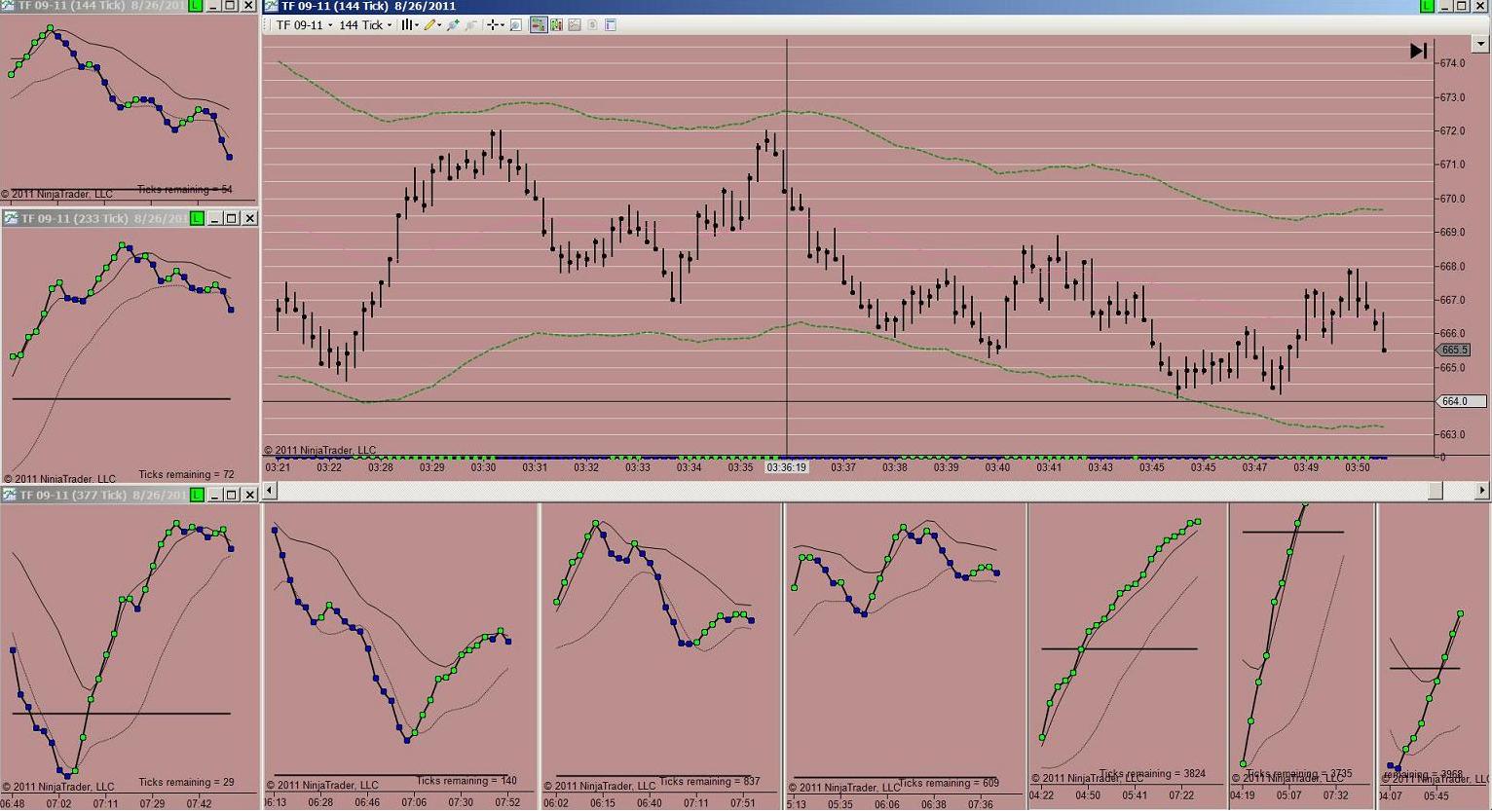Click the pin icon with green plus
The image size is (1492, 812).
point(453,25)
